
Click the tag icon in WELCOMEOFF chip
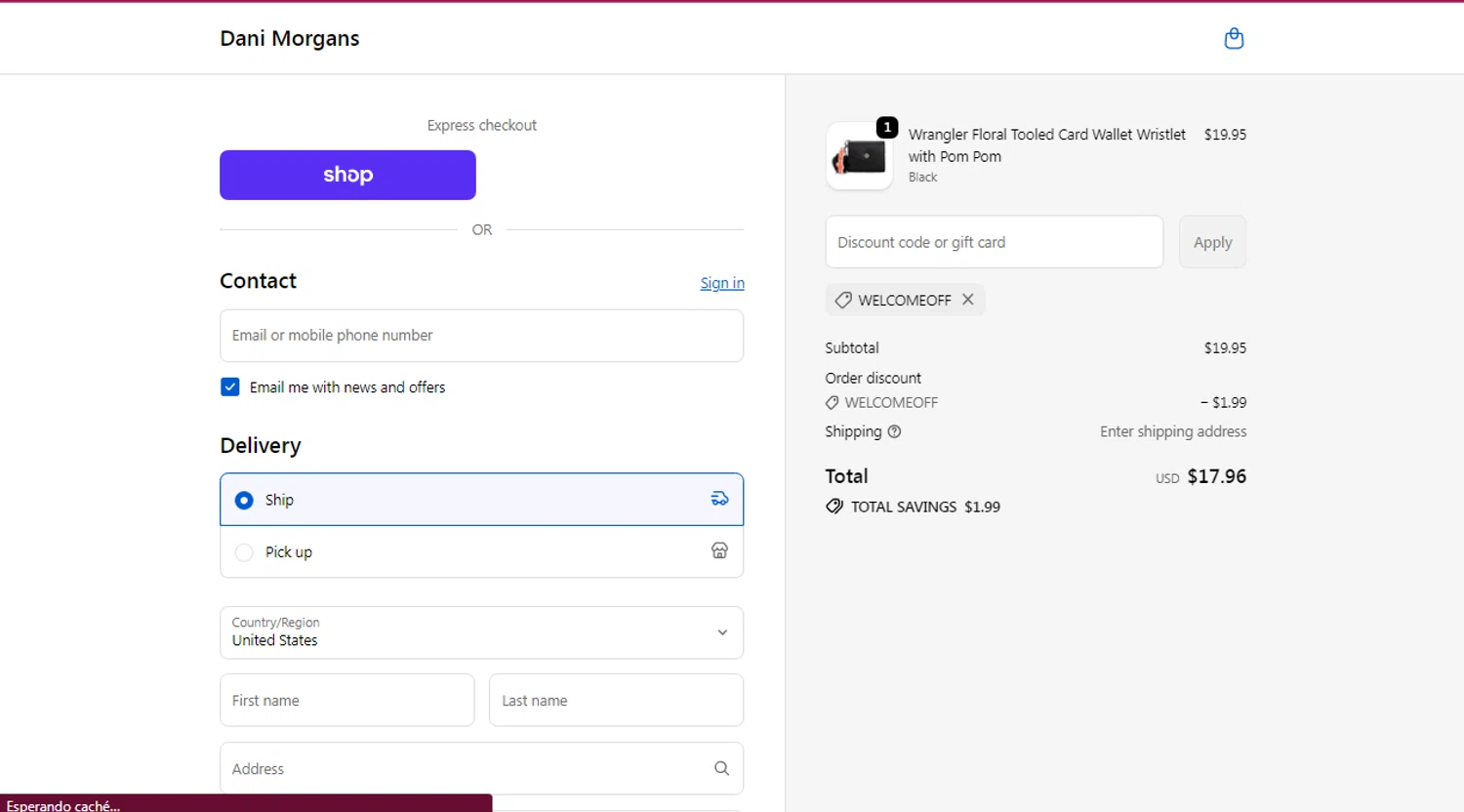pyautogui.click(x=843, y=300)
